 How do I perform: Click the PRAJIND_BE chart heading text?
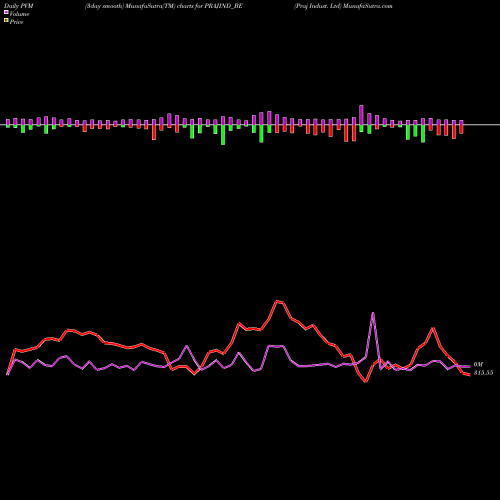tap(164, 6)
